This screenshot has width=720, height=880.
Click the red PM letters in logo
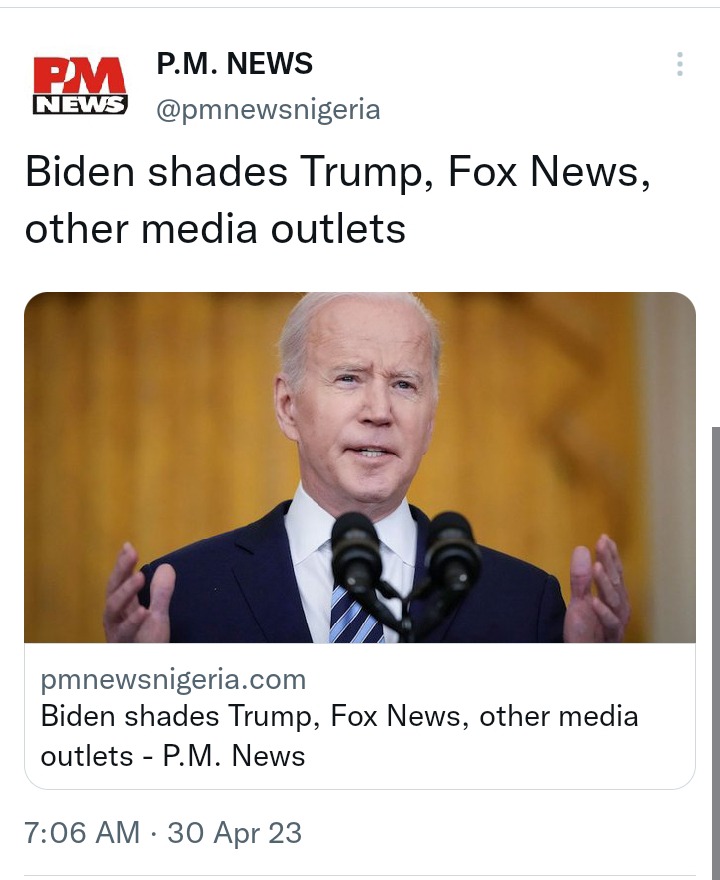[x=80, y=75]
